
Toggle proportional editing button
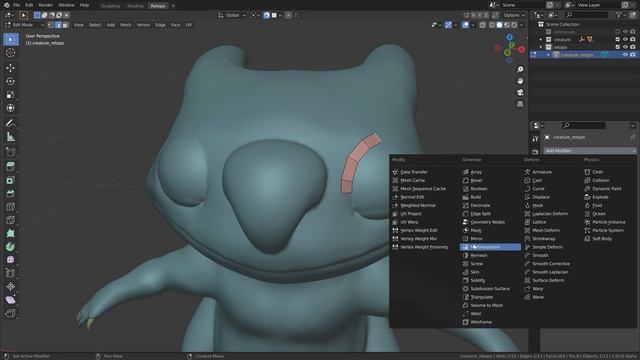[288, 15]
